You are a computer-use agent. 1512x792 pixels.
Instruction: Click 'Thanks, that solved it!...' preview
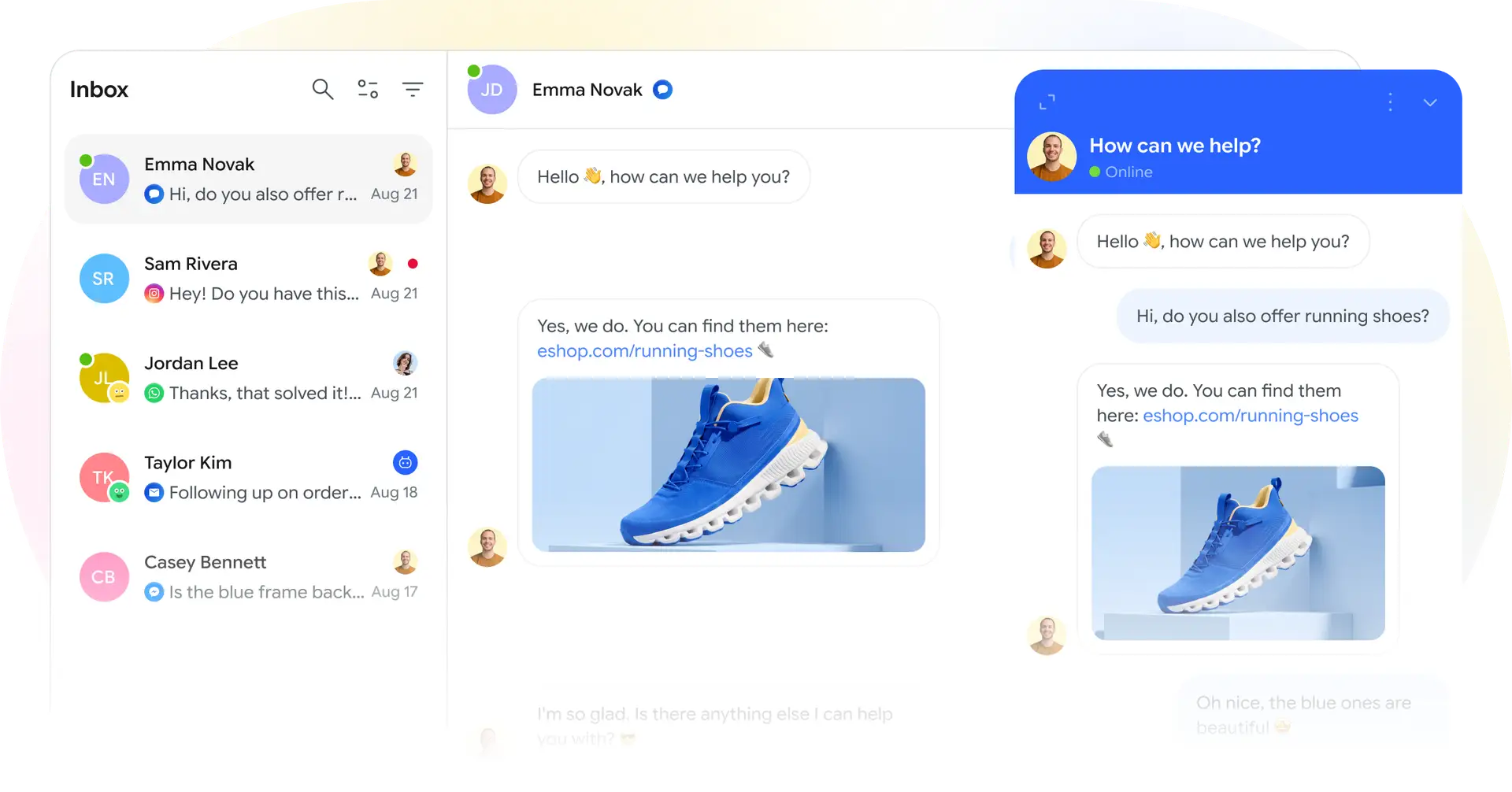pos(265,393)
